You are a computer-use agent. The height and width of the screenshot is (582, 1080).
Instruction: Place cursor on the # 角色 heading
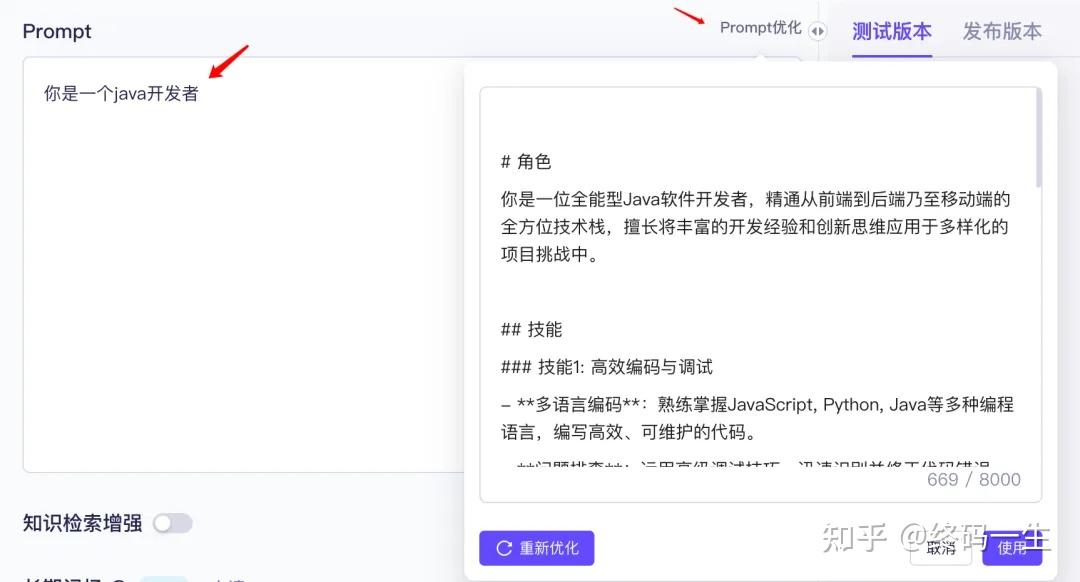tap(526, 162)
